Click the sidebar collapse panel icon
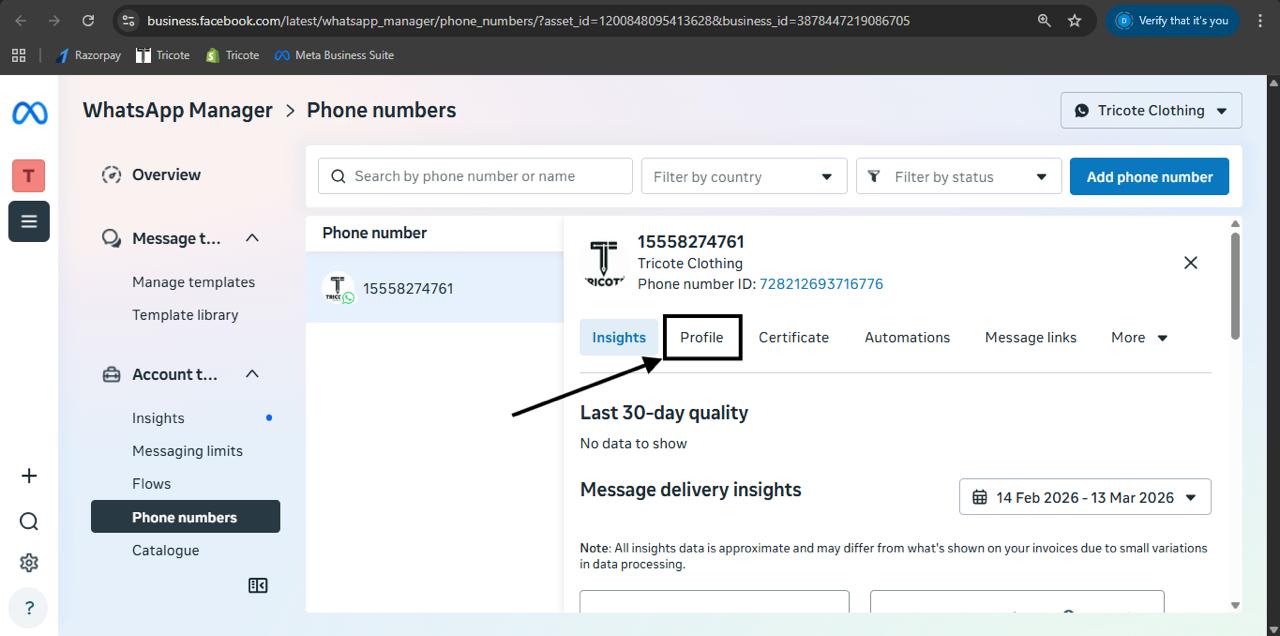The height and width of the screenshot is (636, 1280). (258, 586)
